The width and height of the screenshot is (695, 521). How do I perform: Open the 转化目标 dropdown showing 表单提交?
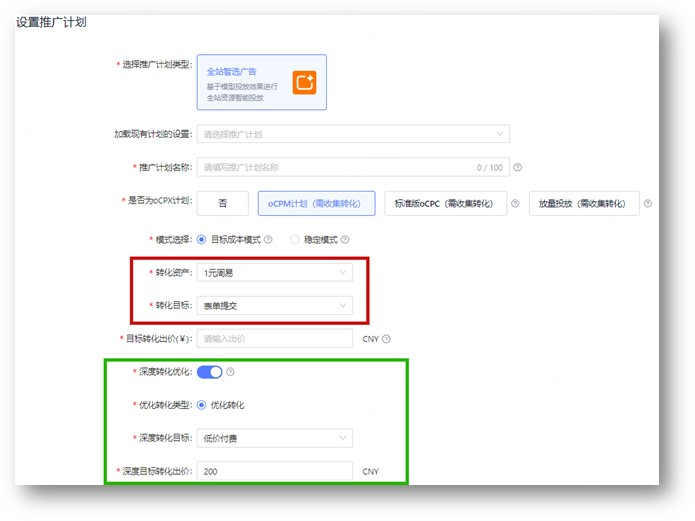[x=275, y=306]
